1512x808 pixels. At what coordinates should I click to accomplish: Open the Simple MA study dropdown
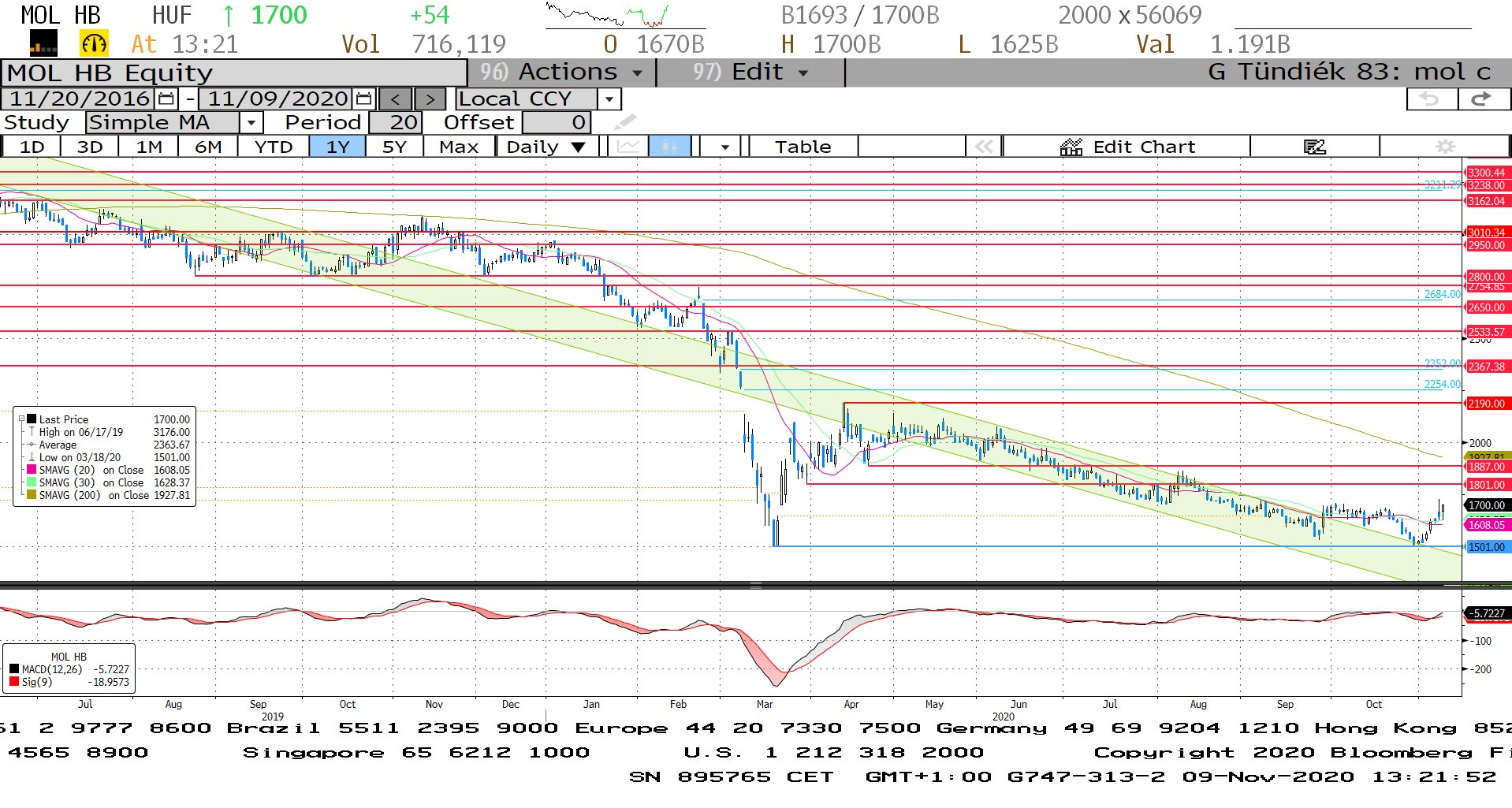tap(251, 123)
